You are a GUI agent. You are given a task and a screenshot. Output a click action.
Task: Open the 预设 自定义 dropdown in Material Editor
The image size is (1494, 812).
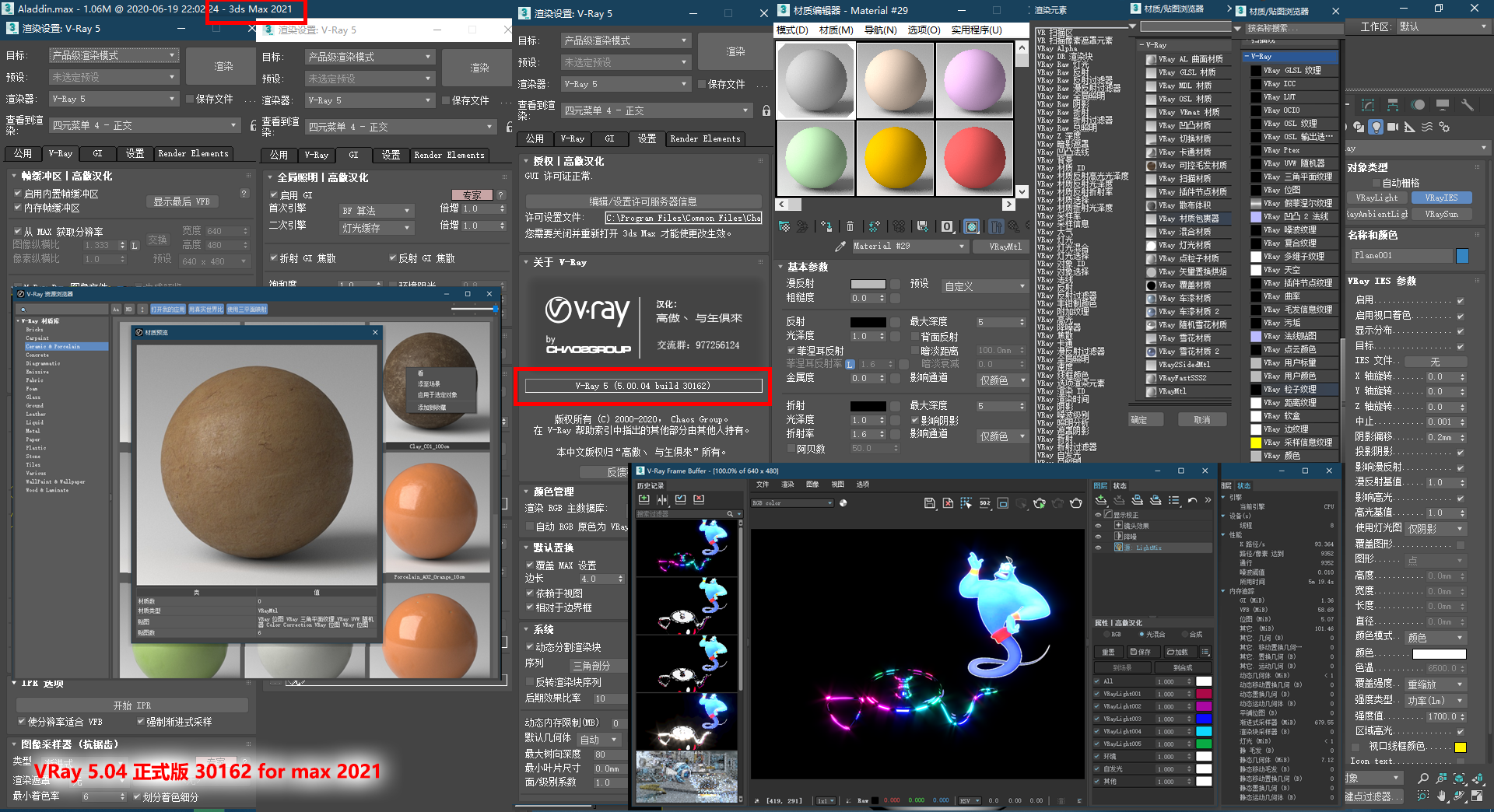coord(985,287)
